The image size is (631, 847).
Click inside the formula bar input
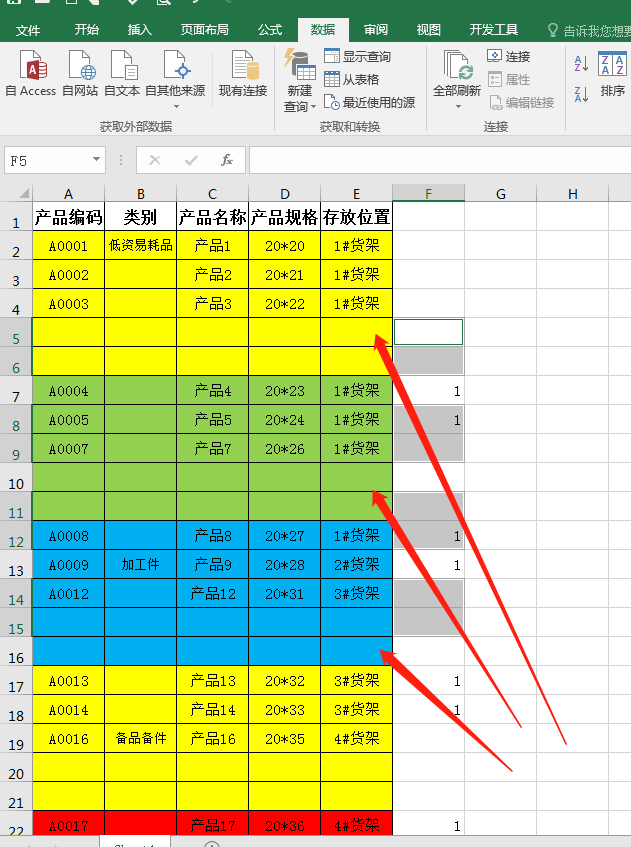pos(440,160)
